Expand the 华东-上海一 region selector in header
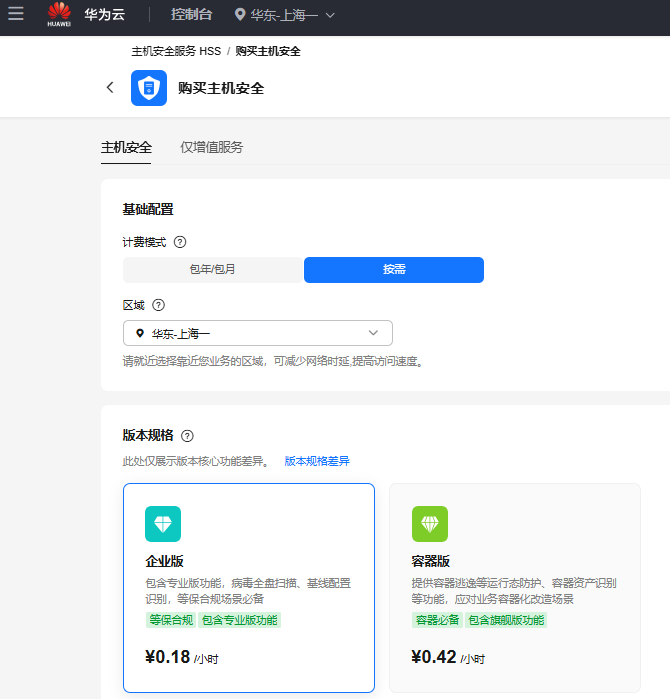The width and height of the screenshot is (670, 699). [x=285, y=15]
